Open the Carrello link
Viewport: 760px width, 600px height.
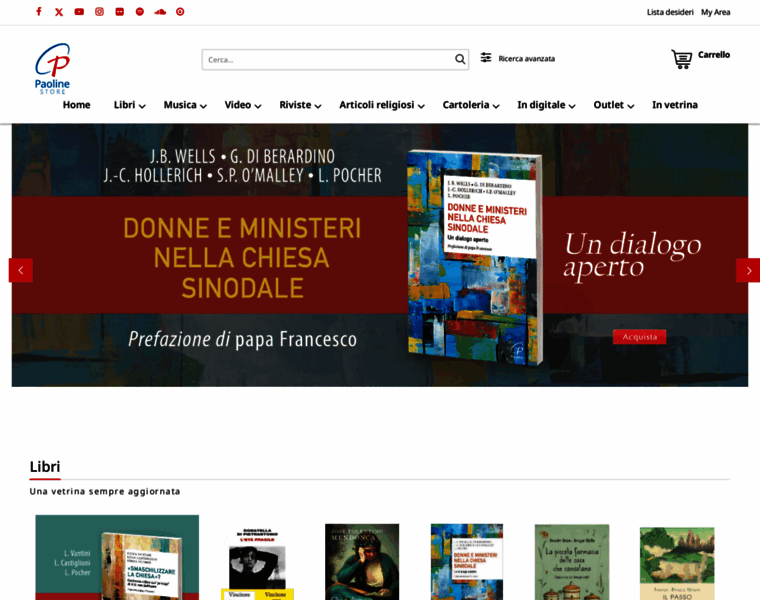[x=714, y=55]
